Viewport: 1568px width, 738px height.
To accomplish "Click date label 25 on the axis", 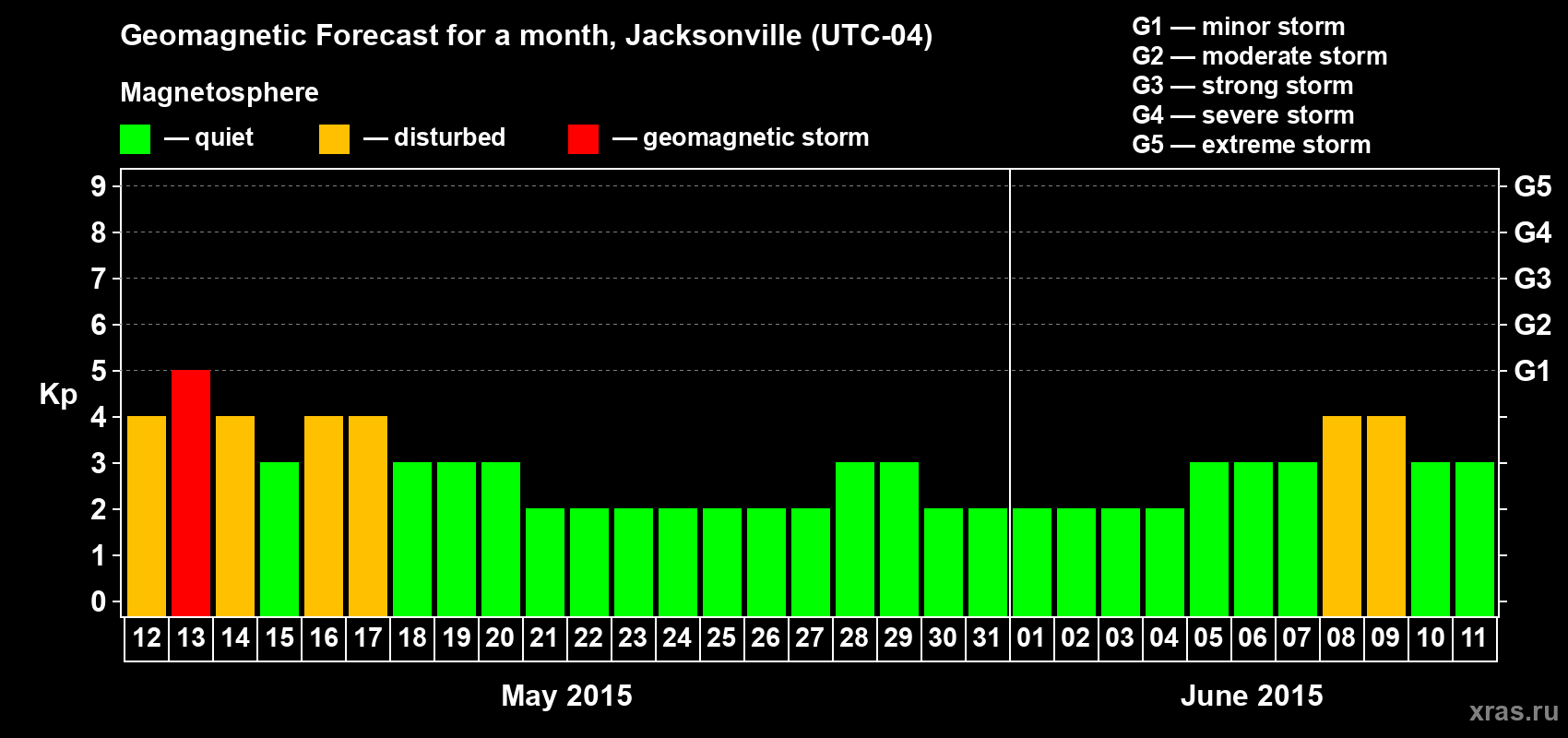I will point(722,638).
